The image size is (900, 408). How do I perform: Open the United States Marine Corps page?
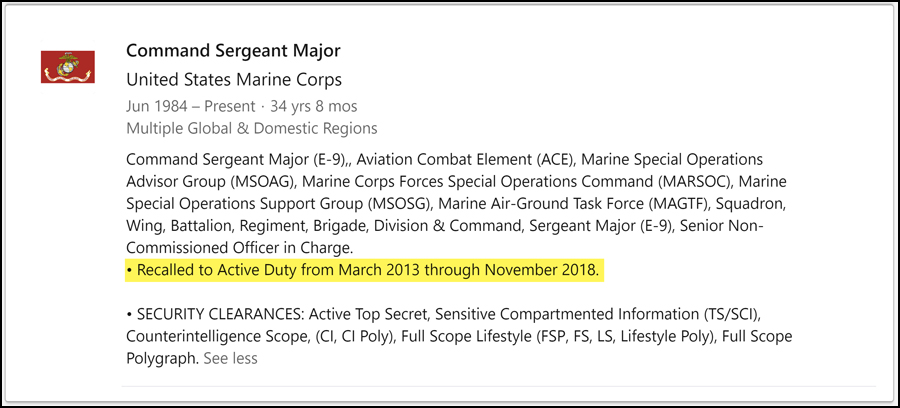(x=234, y=79)
